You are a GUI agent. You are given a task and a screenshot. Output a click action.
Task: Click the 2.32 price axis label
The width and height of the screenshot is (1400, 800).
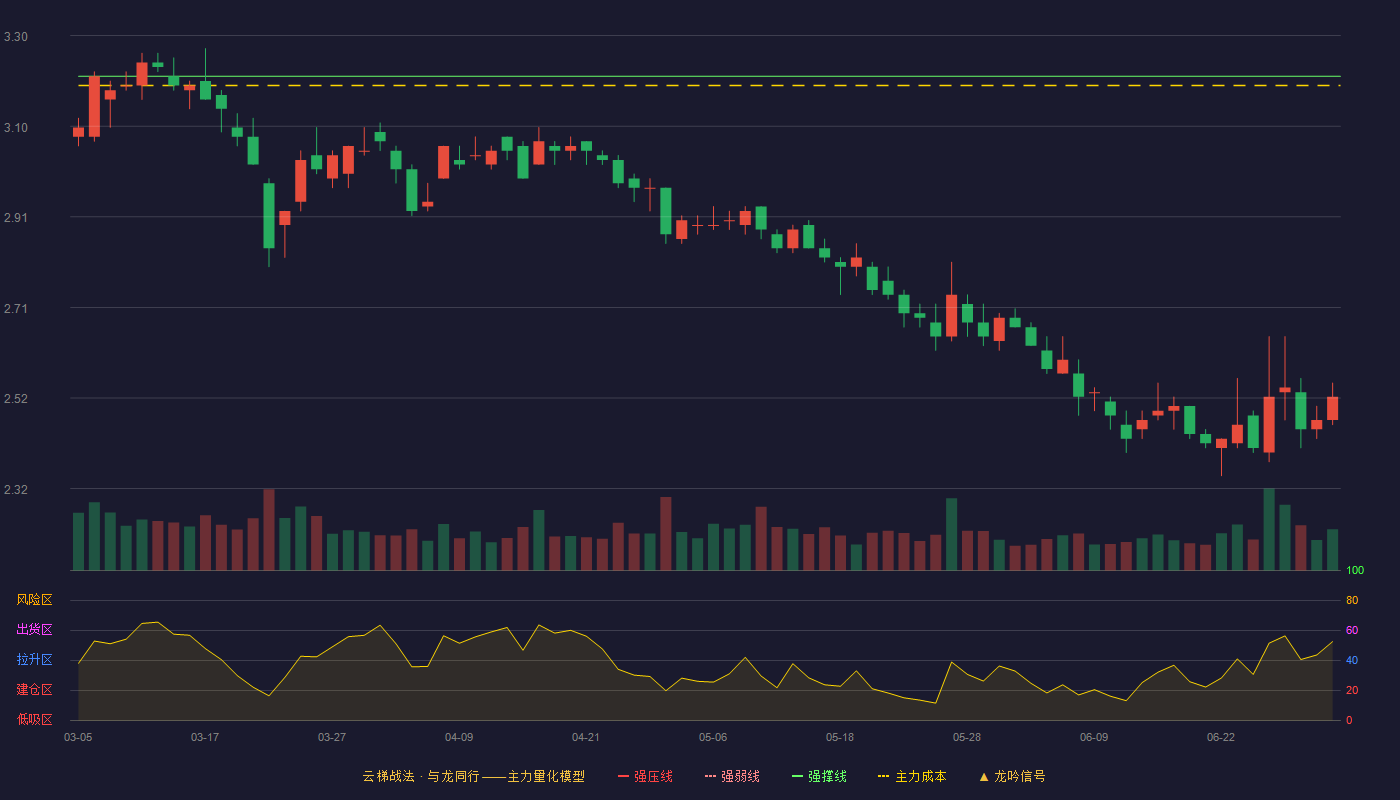point(16,490)
